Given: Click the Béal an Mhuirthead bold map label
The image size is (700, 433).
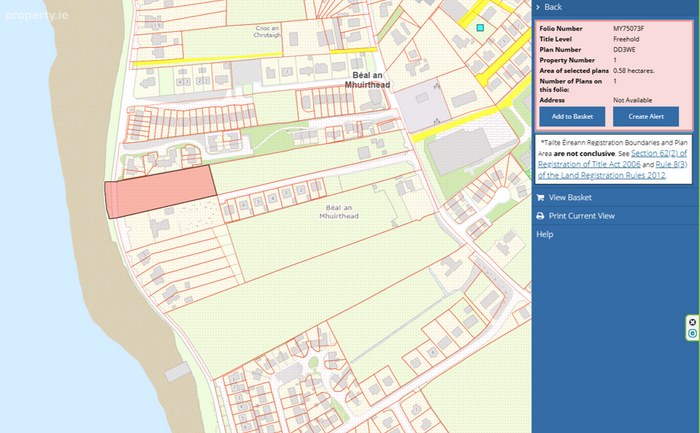Looking at the screenshot, I should coord(367,80).
